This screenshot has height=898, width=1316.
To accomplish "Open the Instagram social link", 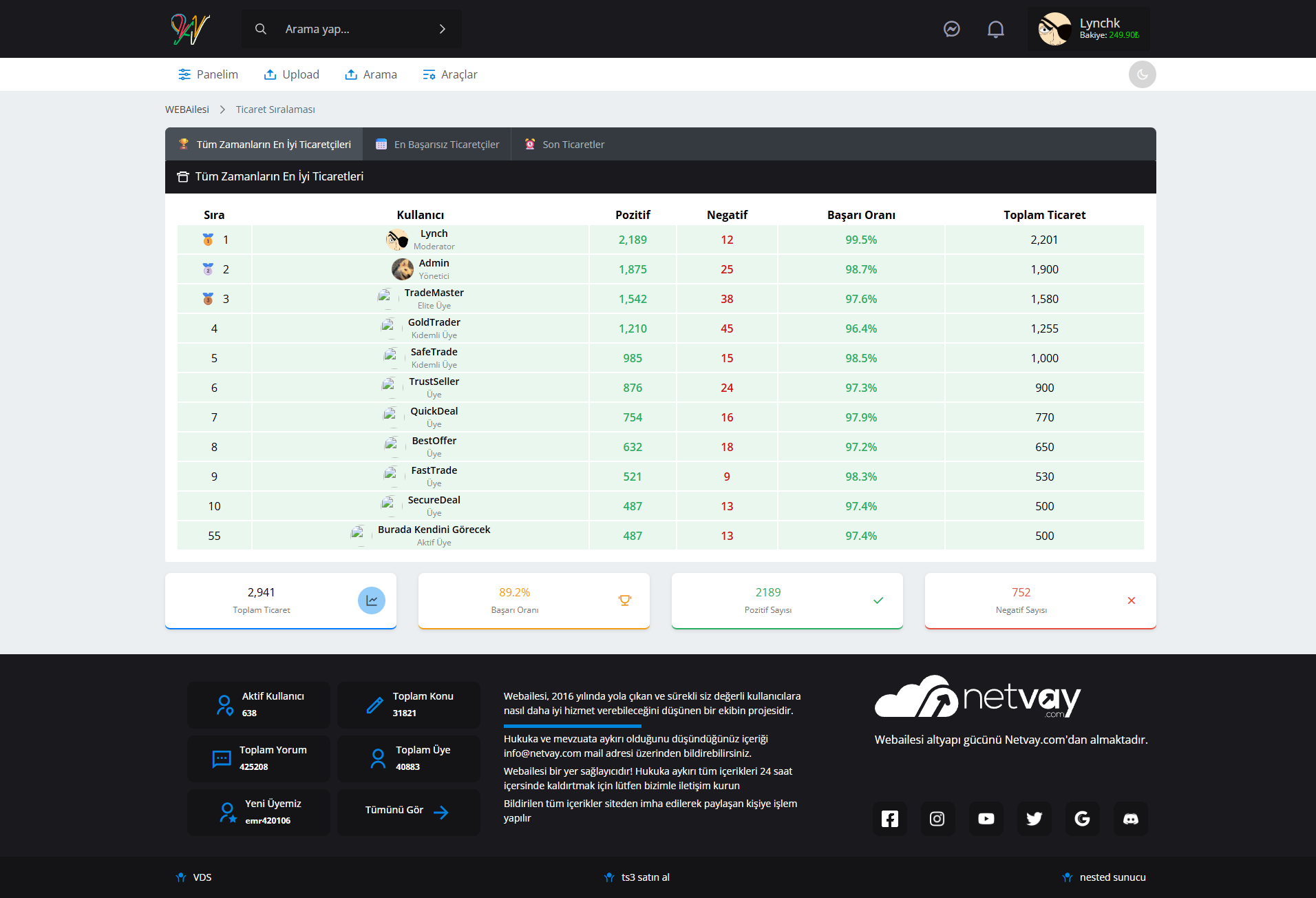I will (937, 819).
